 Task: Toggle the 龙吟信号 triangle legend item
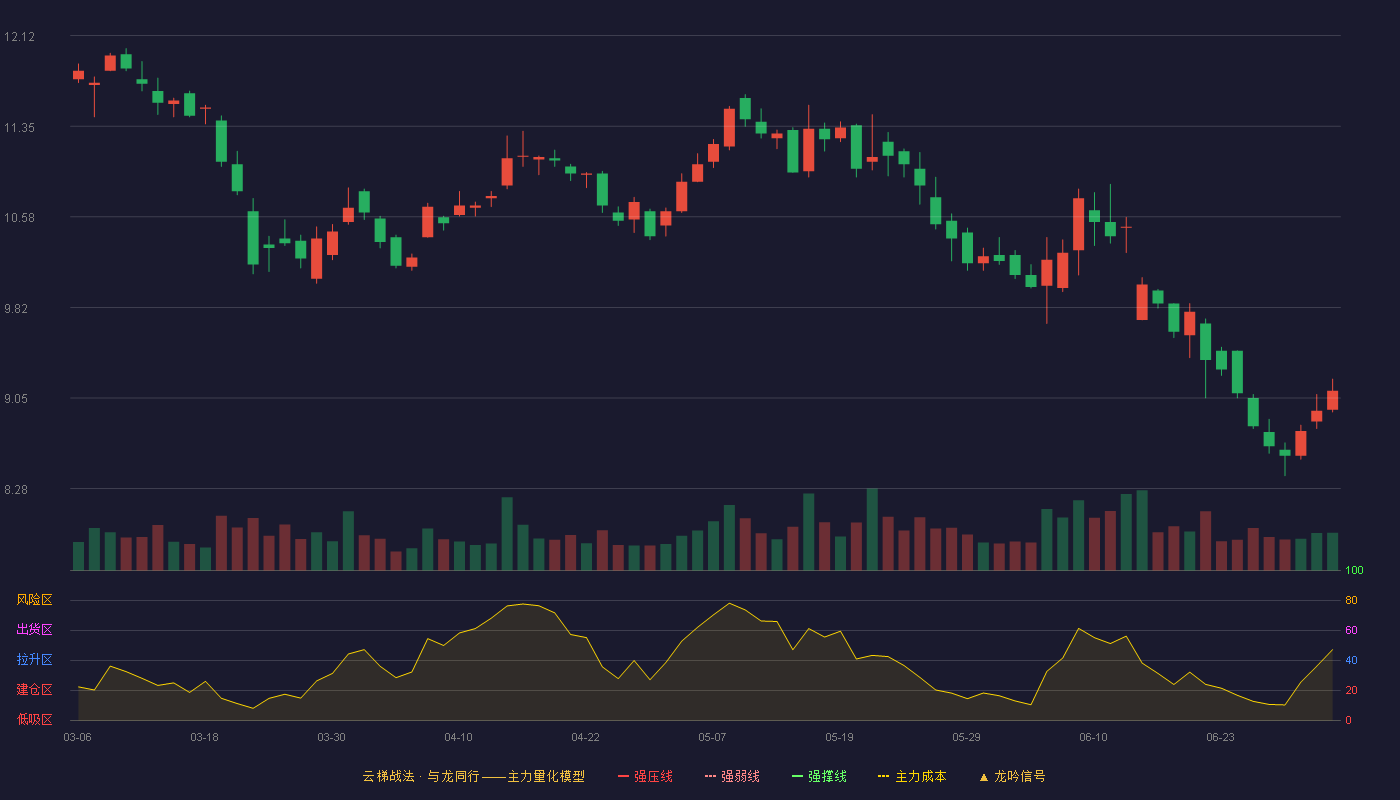click(x=1012, y=776)
